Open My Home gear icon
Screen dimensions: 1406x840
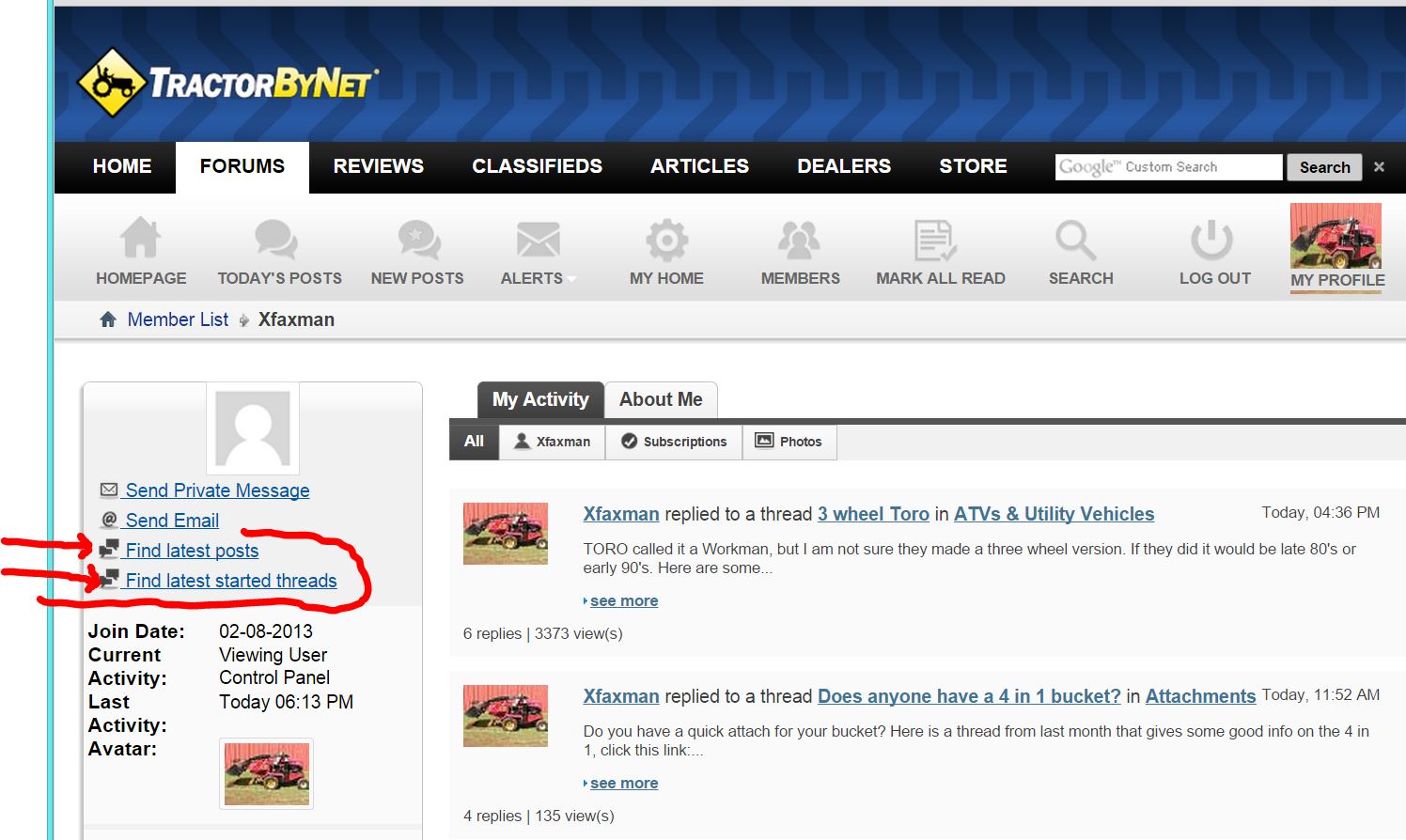point(666,239)
